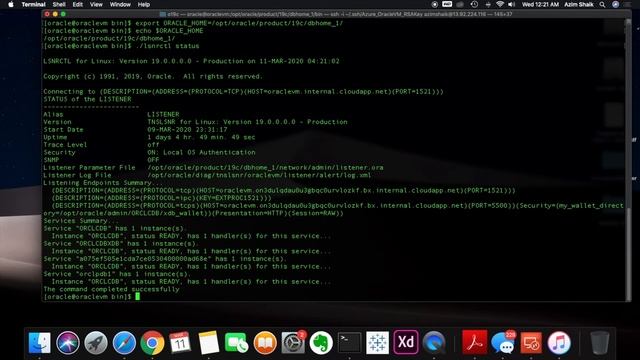
Task: Launch Google Chrome from the dock
Action: (152, 342)
